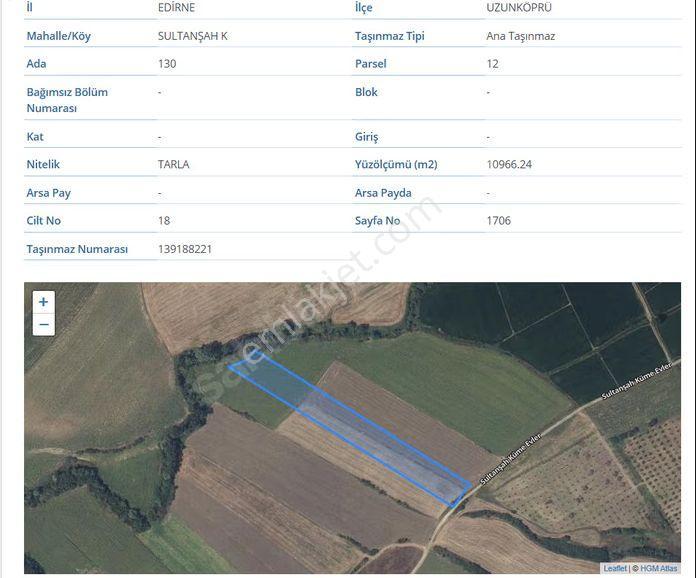The width and height of the screenshot is (696, 578).
Task: Zoom in on the map
Action: pyautogui.click(x=44, y=302)
